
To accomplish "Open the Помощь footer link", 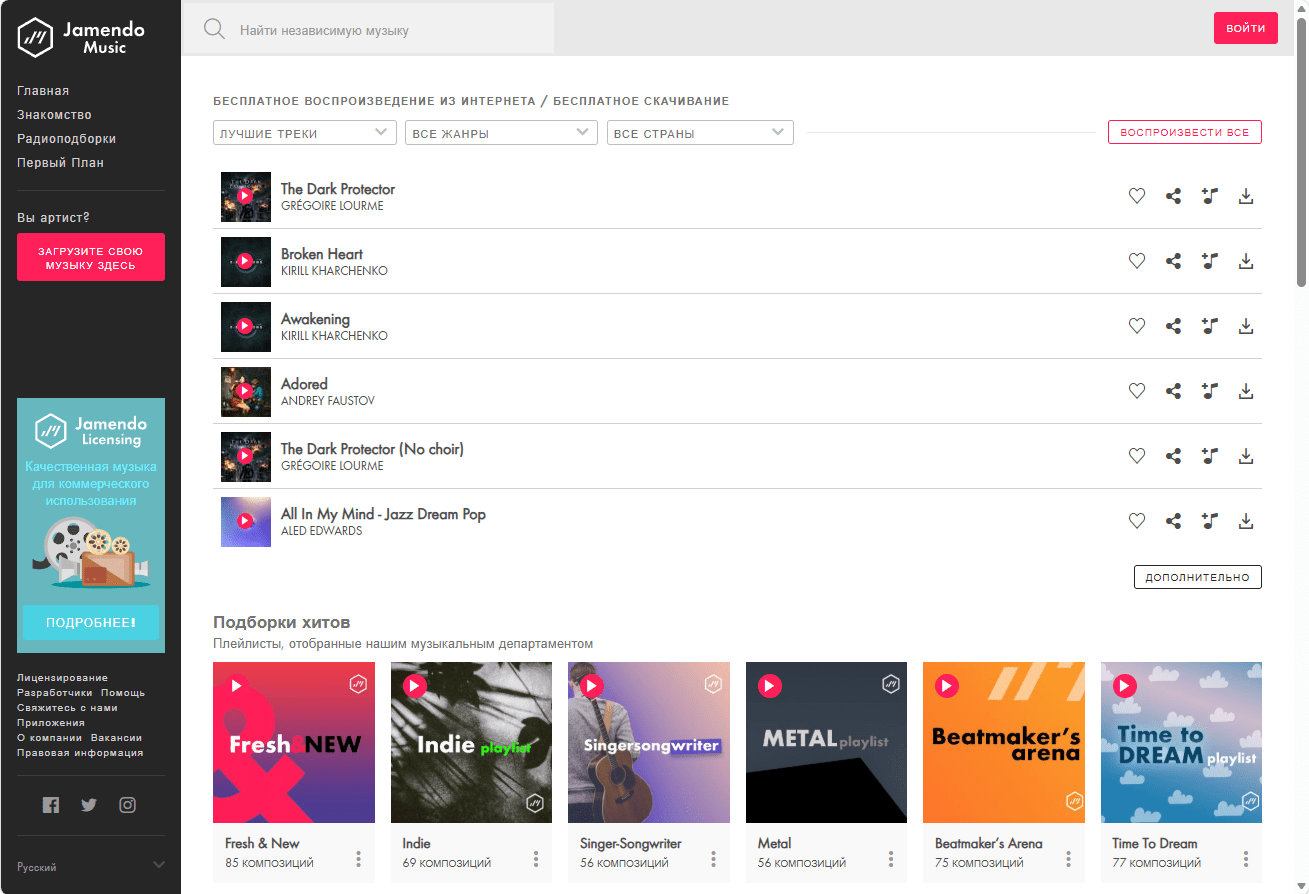I will point(123,693).
